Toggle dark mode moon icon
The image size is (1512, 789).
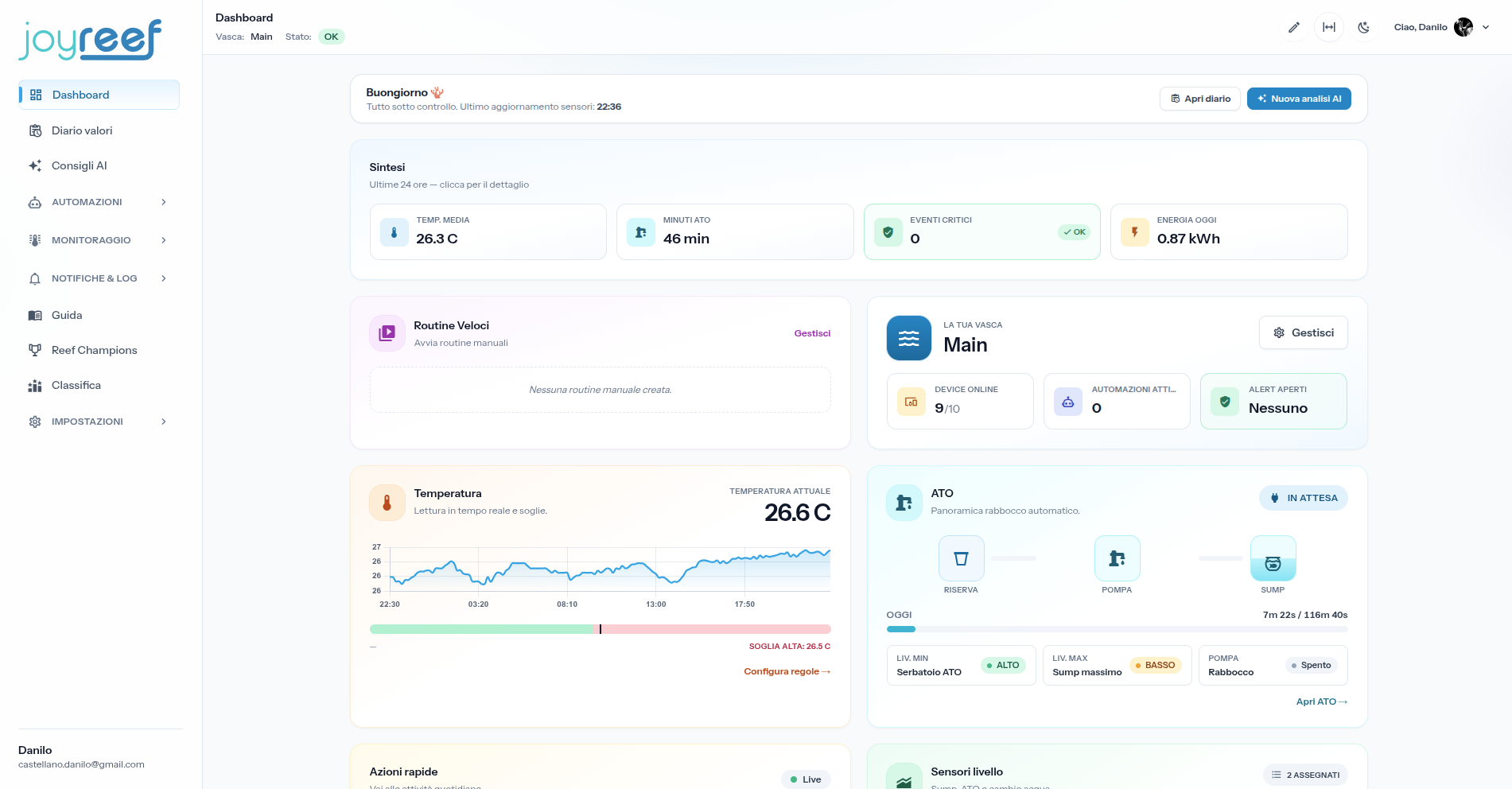coord(1364,27)
